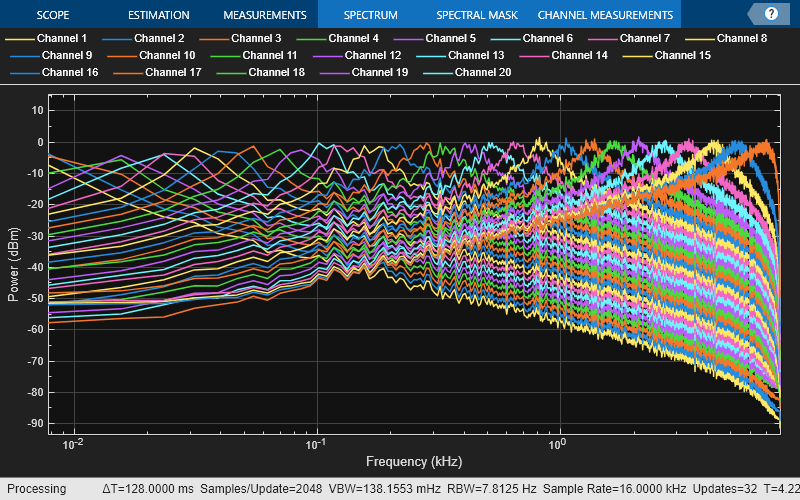This screenshot has height=500, width=800.
Task: Toggle Channel 4 legend entry
Action: click(338, 38)
